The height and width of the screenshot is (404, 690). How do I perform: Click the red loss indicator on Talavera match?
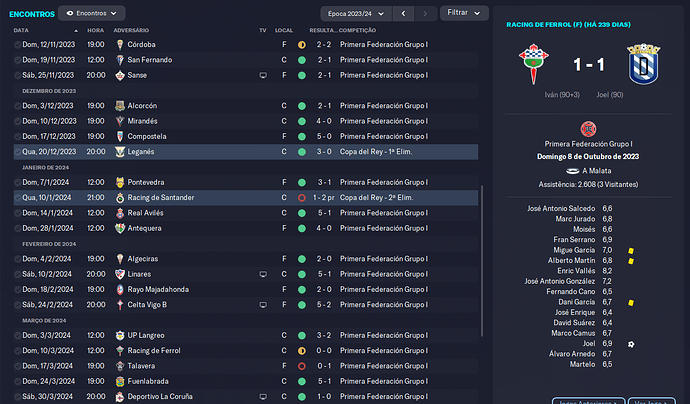(301, 366)
